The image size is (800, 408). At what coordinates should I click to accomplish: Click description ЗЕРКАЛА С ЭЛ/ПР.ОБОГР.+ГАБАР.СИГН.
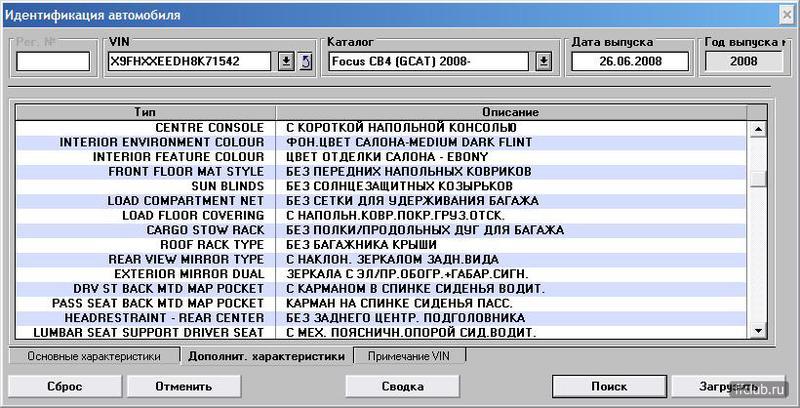click(407, 275)
